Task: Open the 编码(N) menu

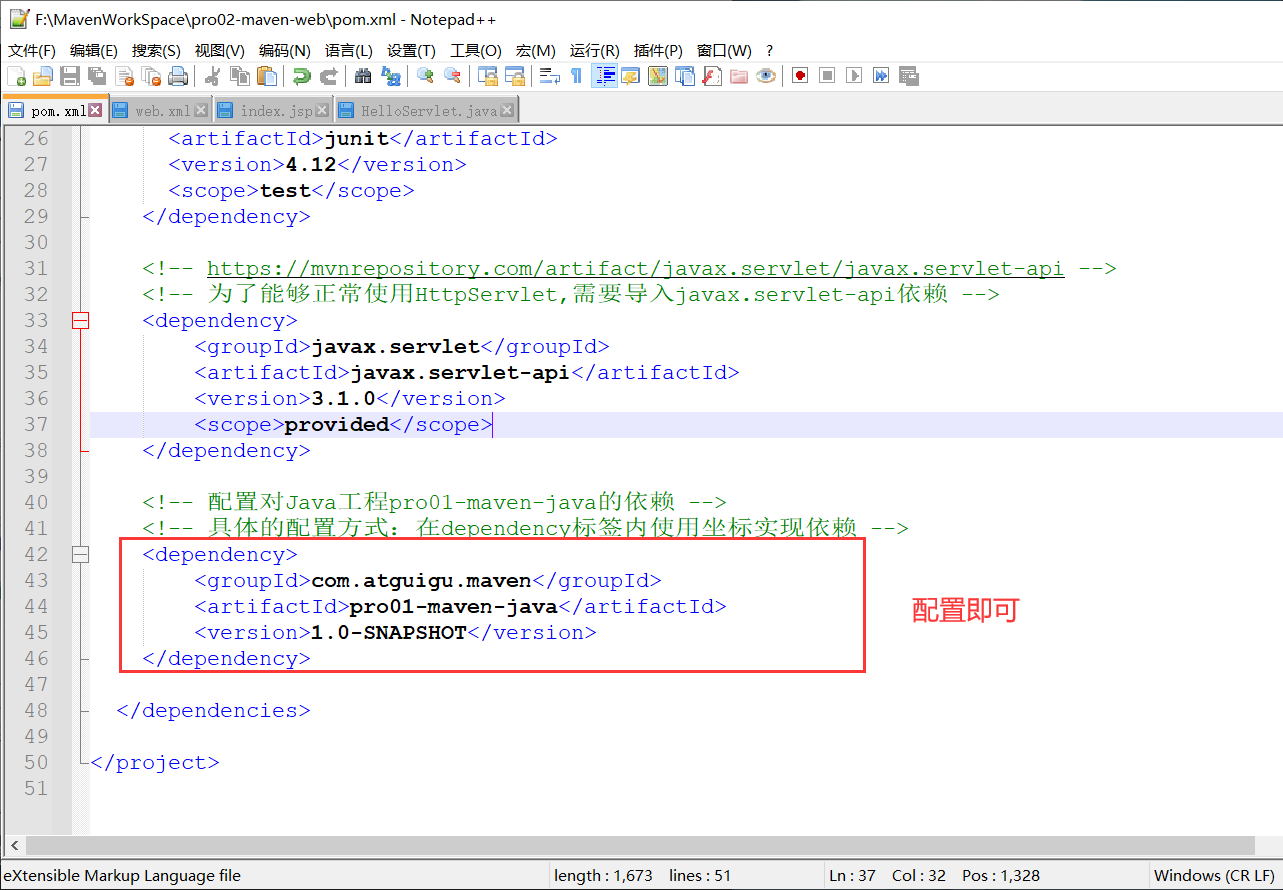Action: pos(285,50)
